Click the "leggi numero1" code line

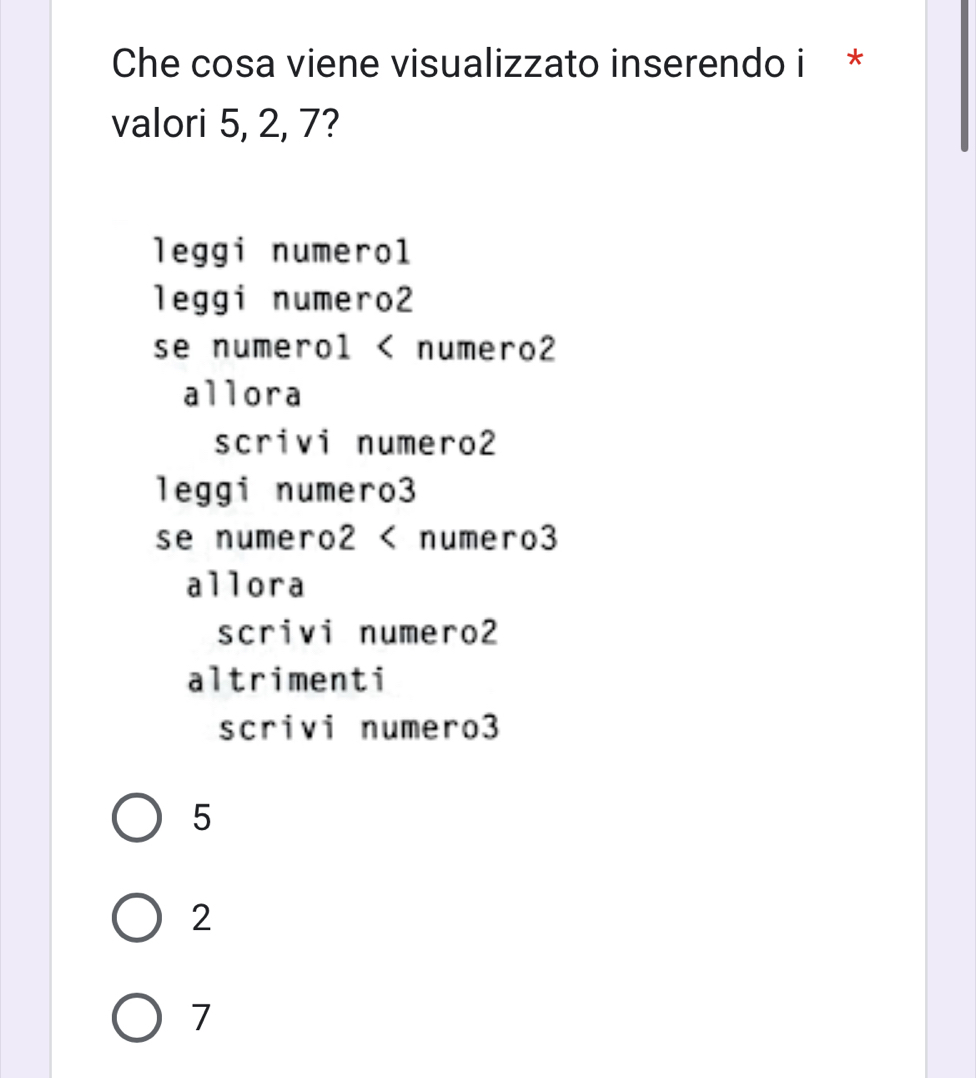click(282, 250)
